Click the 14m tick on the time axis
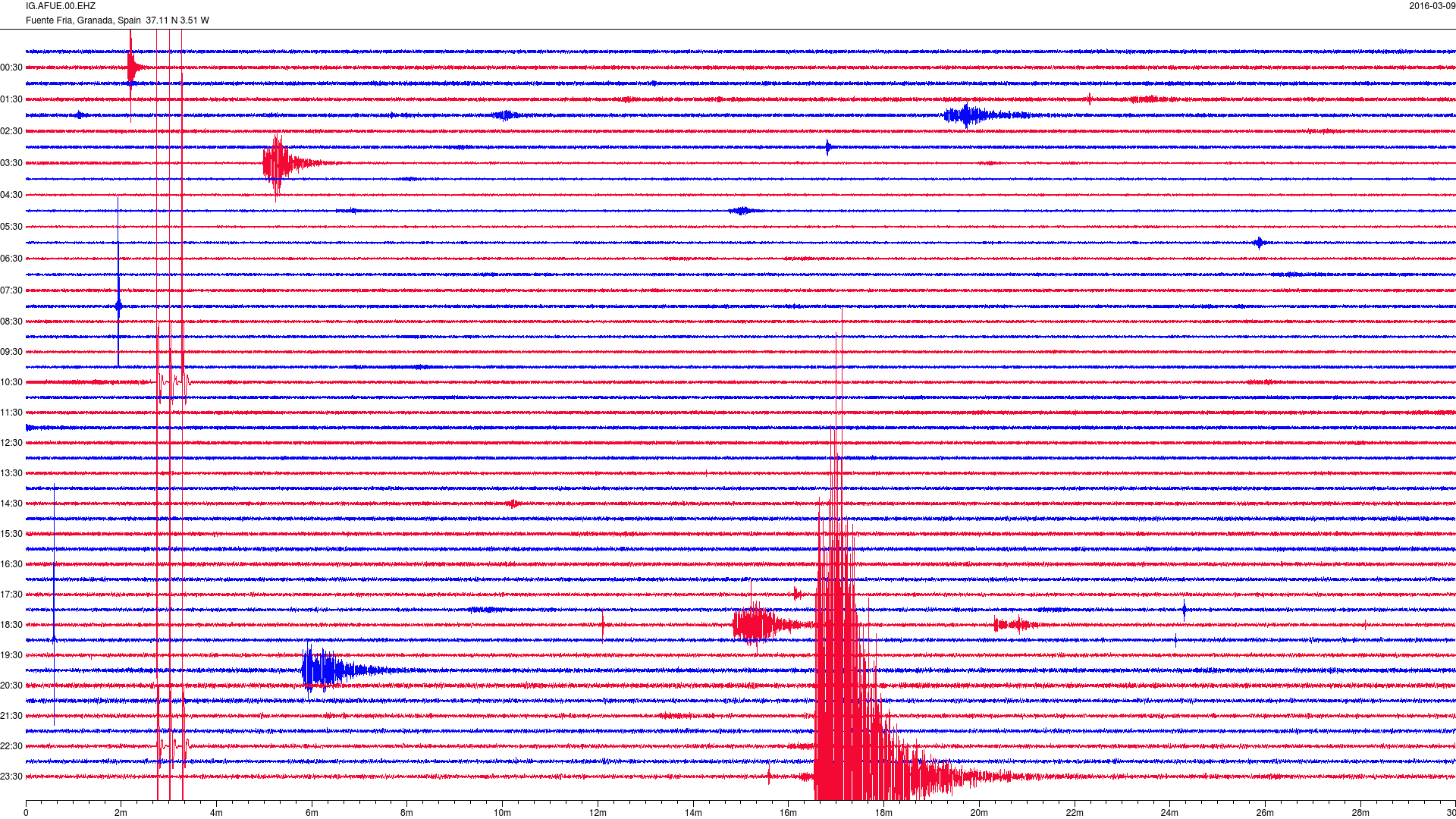Viewport: 1456px width, 819px height. tap(693, 813)
